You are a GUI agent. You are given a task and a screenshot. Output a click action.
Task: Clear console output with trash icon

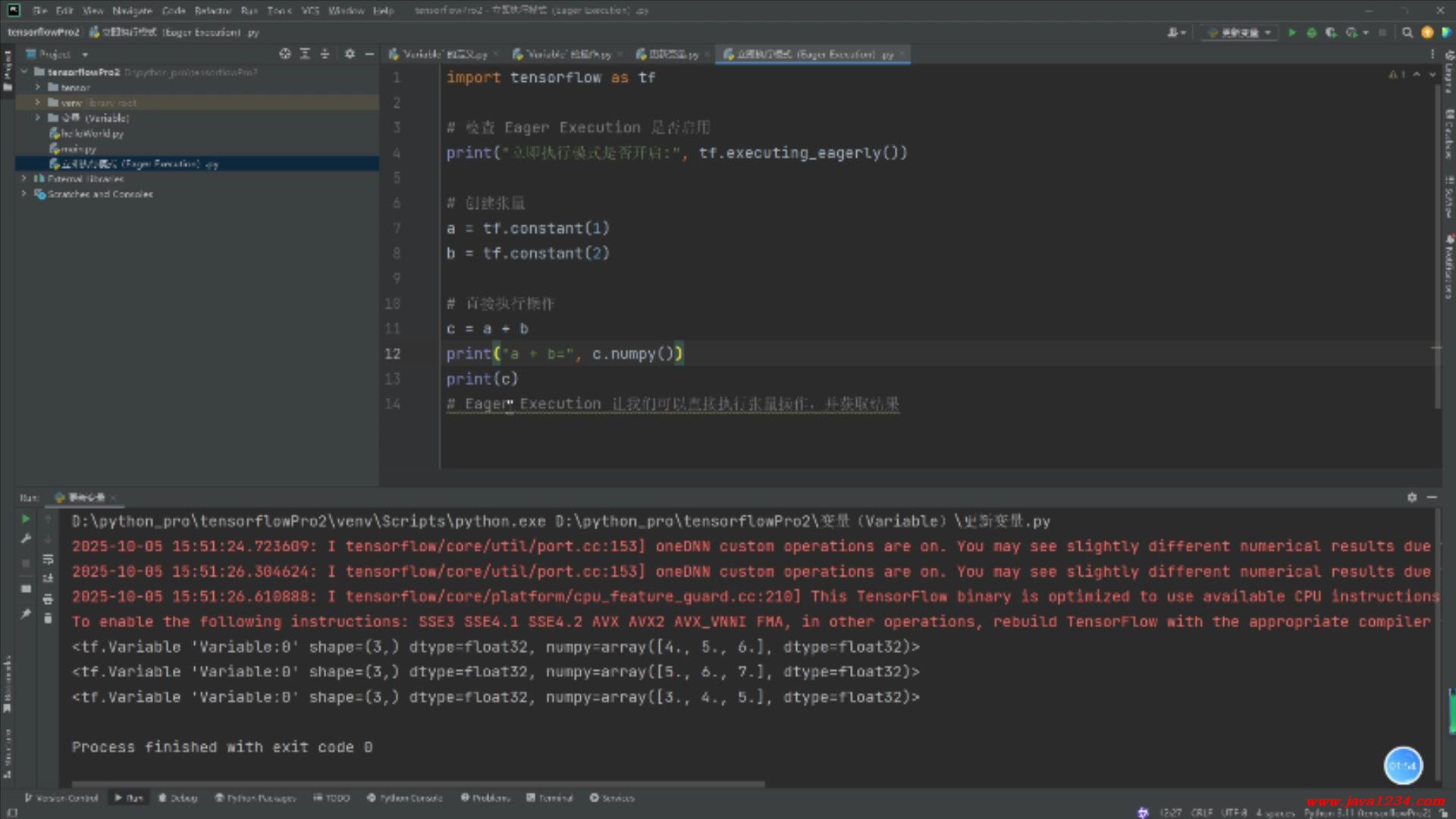(48, 619)
